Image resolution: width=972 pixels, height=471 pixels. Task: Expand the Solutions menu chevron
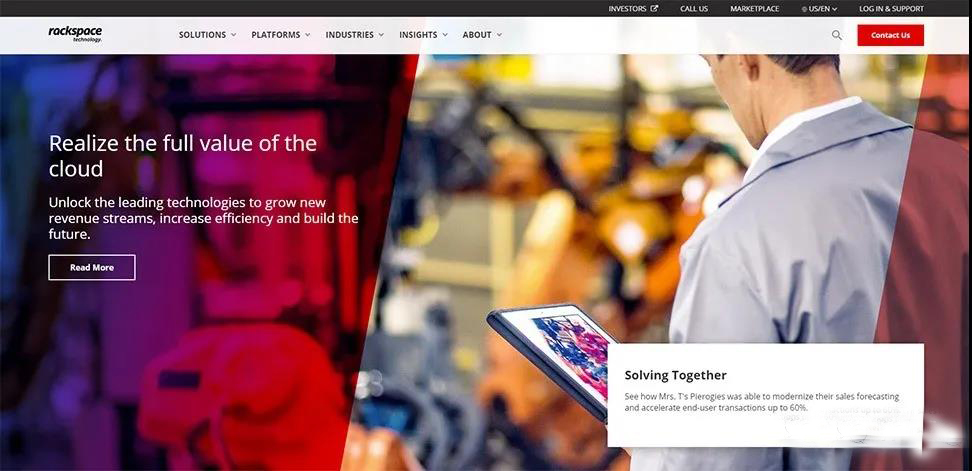[234, 35]
